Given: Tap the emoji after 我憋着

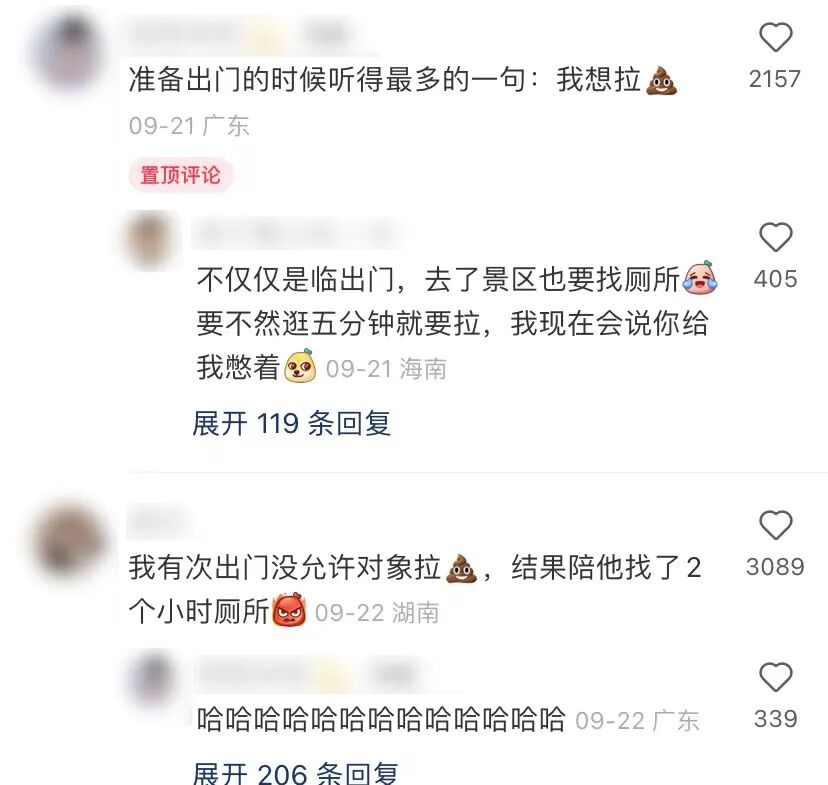Looking at the screenshot, I should [300, 366].
